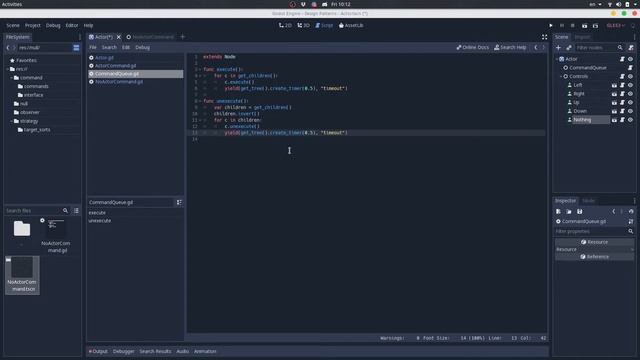
Task: Play a custom scene clapper icon
Action: point(596,25)
